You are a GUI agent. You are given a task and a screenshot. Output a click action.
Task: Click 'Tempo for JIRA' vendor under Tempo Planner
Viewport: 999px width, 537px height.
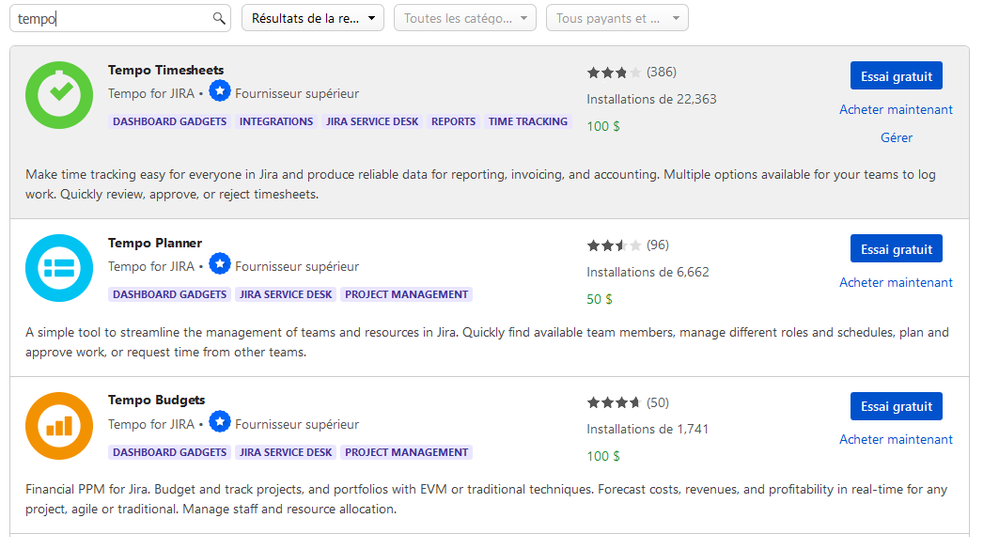tap(151, 266)
